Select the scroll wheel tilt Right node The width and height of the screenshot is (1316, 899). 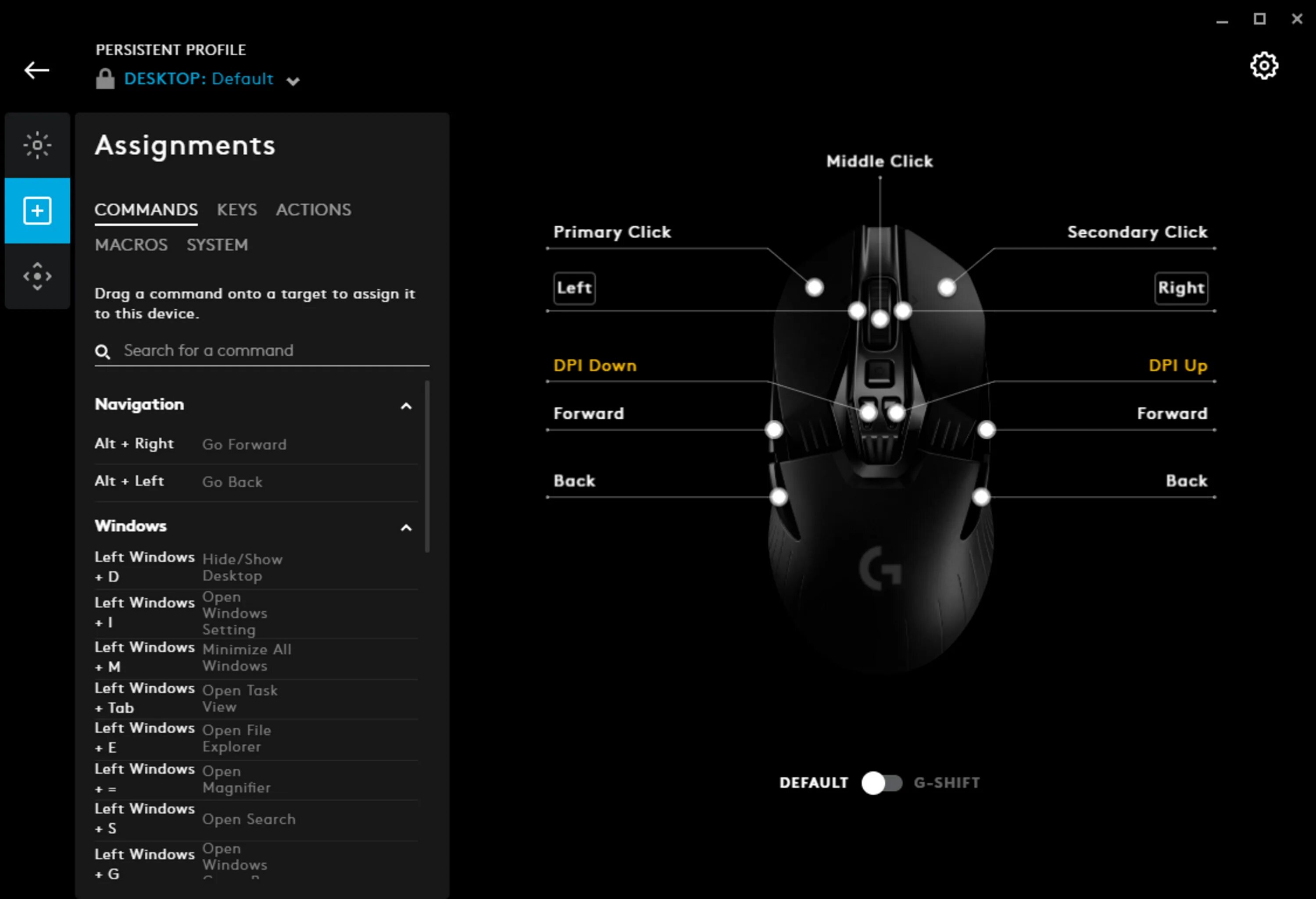[x=903, y=310]
